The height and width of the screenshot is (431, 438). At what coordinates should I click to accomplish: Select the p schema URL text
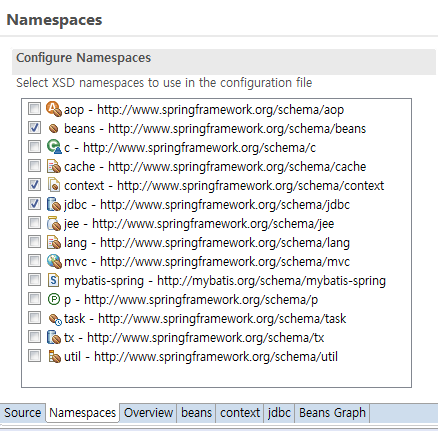201,300
